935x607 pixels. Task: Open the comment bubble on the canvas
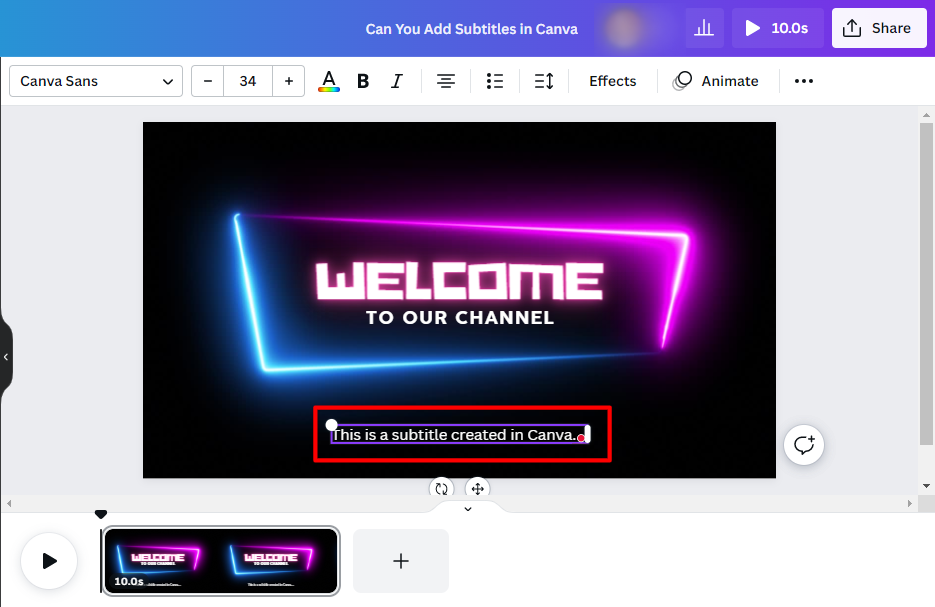(804, 445)
